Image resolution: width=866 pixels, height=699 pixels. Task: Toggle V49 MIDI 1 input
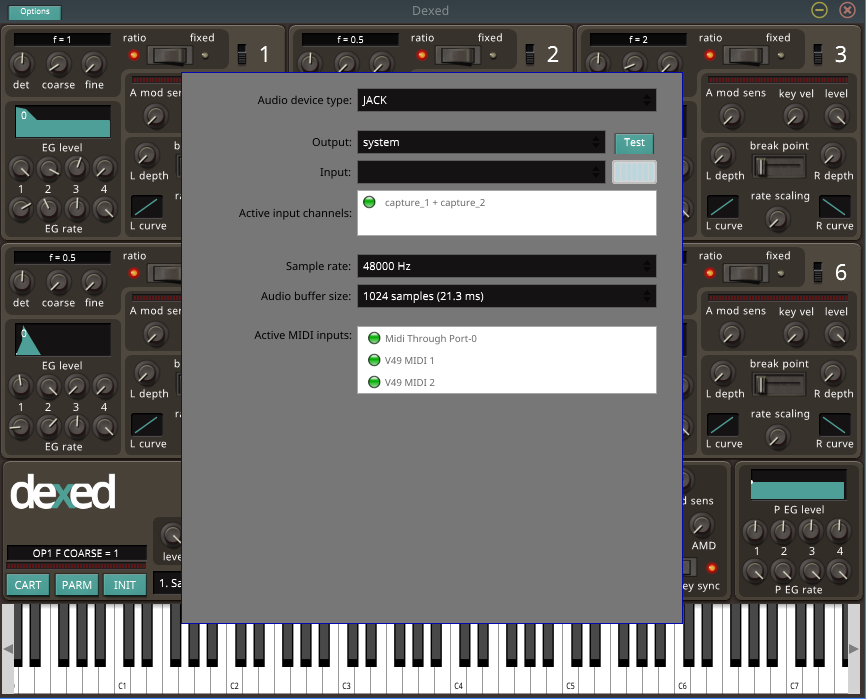tap(402, 361)
